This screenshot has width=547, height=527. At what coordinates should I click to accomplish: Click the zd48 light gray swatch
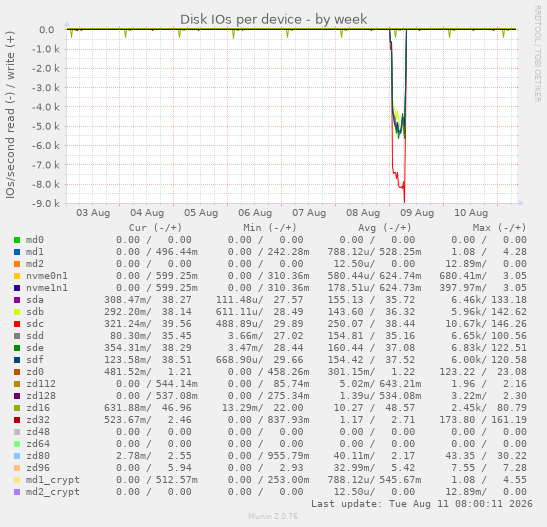click(17, 432)
